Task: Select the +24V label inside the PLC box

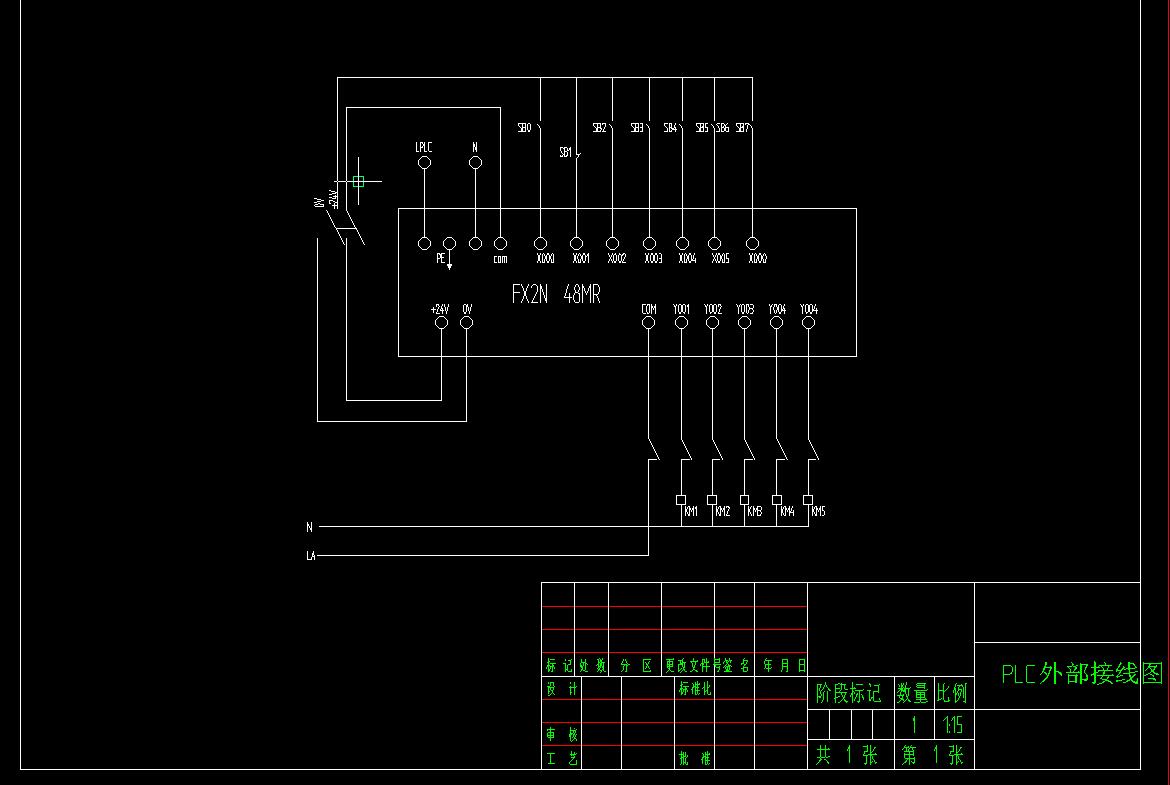Action: click(x=439, y=309)
